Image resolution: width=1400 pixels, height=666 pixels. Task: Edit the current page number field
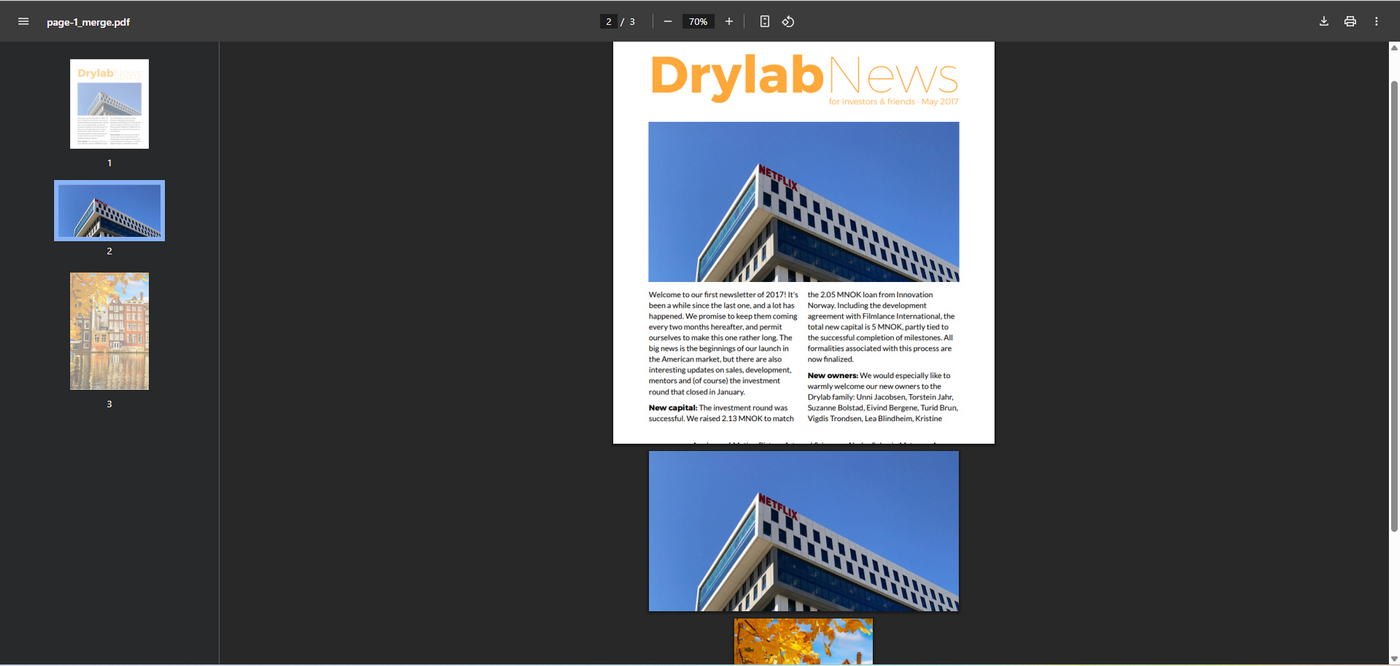(608, 21)
